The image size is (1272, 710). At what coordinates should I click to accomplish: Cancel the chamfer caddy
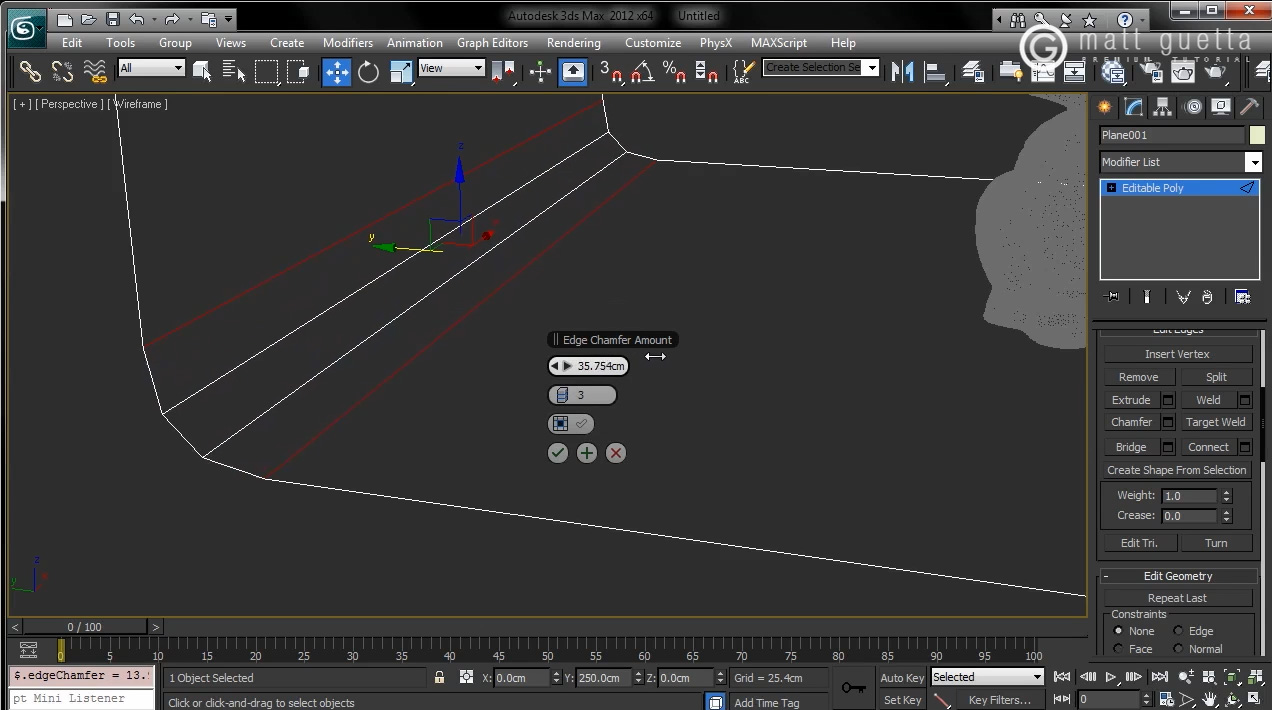click(x=616, y=453)
